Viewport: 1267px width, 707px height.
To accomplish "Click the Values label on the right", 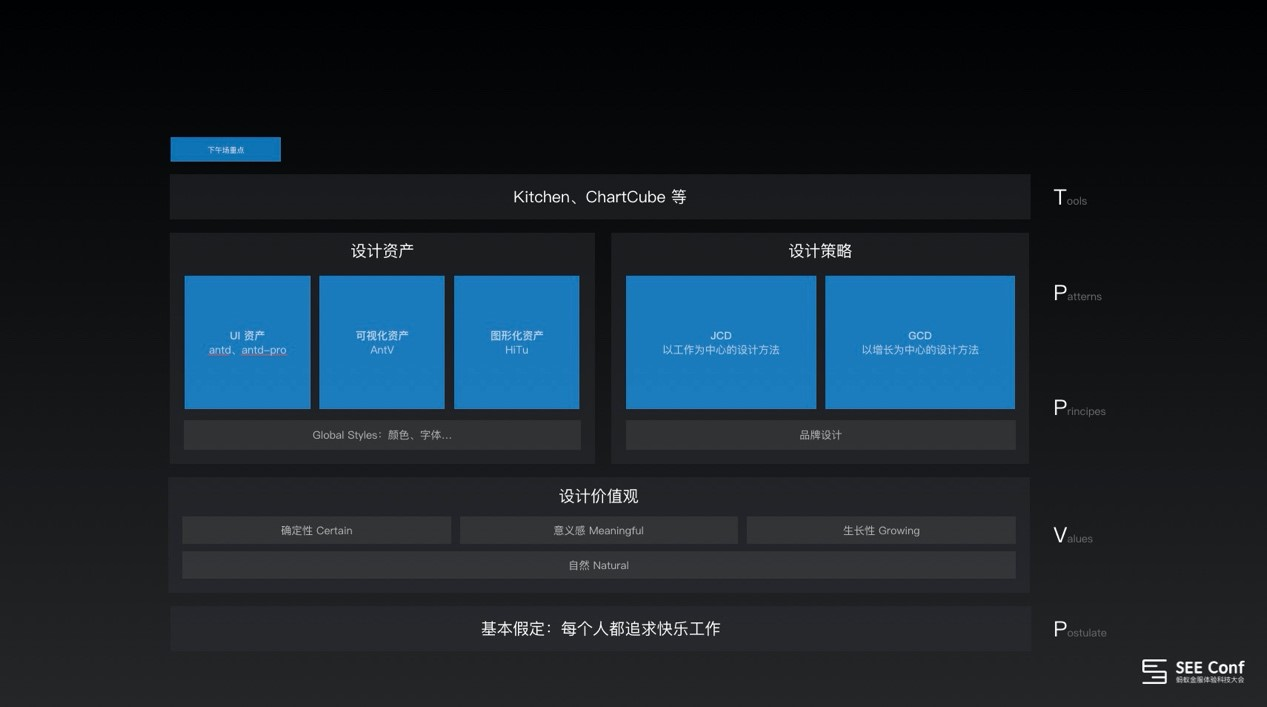I will point(1073,536).
